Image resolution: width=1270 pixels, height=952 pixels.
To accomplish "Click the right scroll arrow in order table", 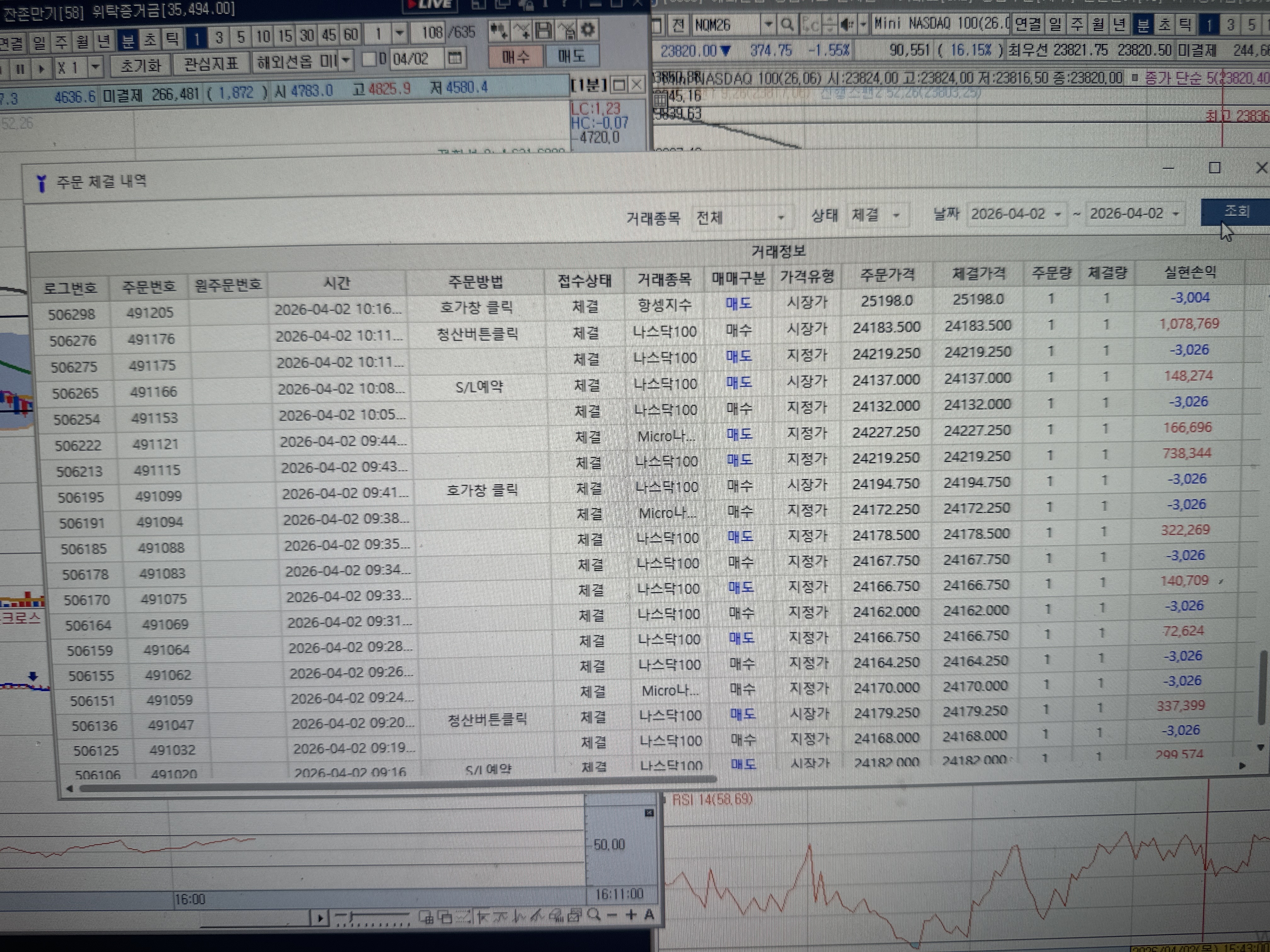I will coord(1243,766).
